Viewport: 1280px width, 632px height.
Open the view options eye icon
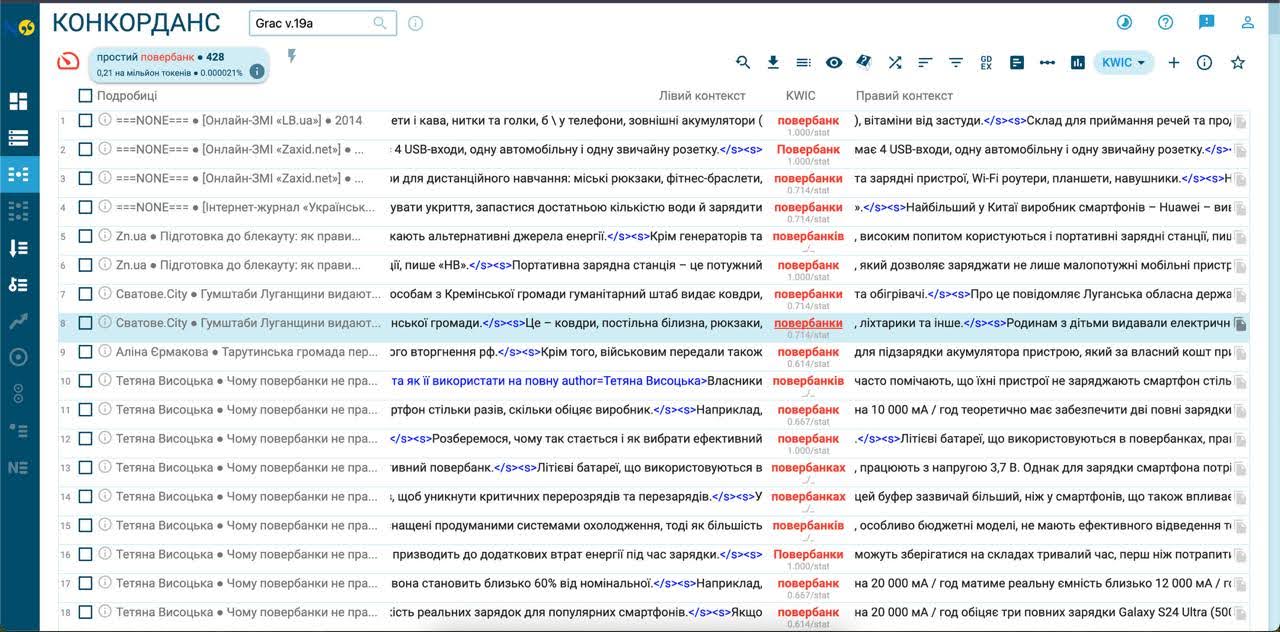834,62
